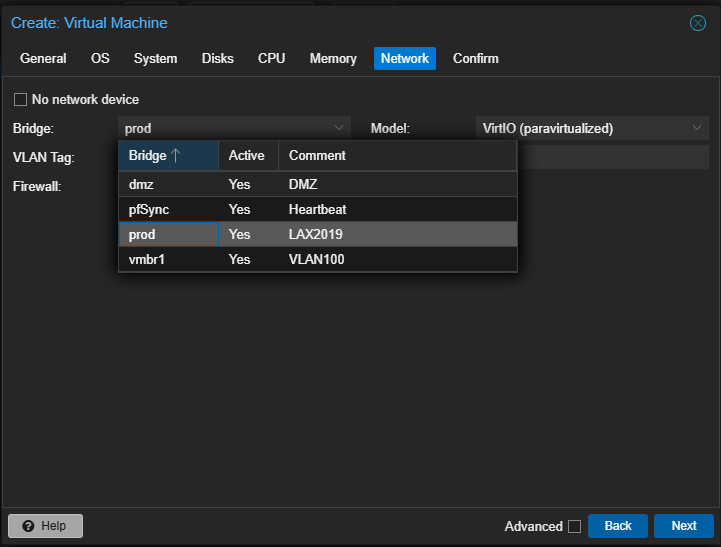Expand the Bridge dropdown arrow
Image resolution: width=721 pixels, height=547 pixels.
339,128
